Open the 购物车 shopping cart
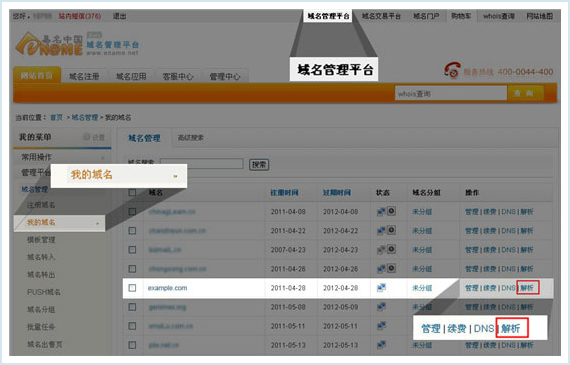 (461, 16)
